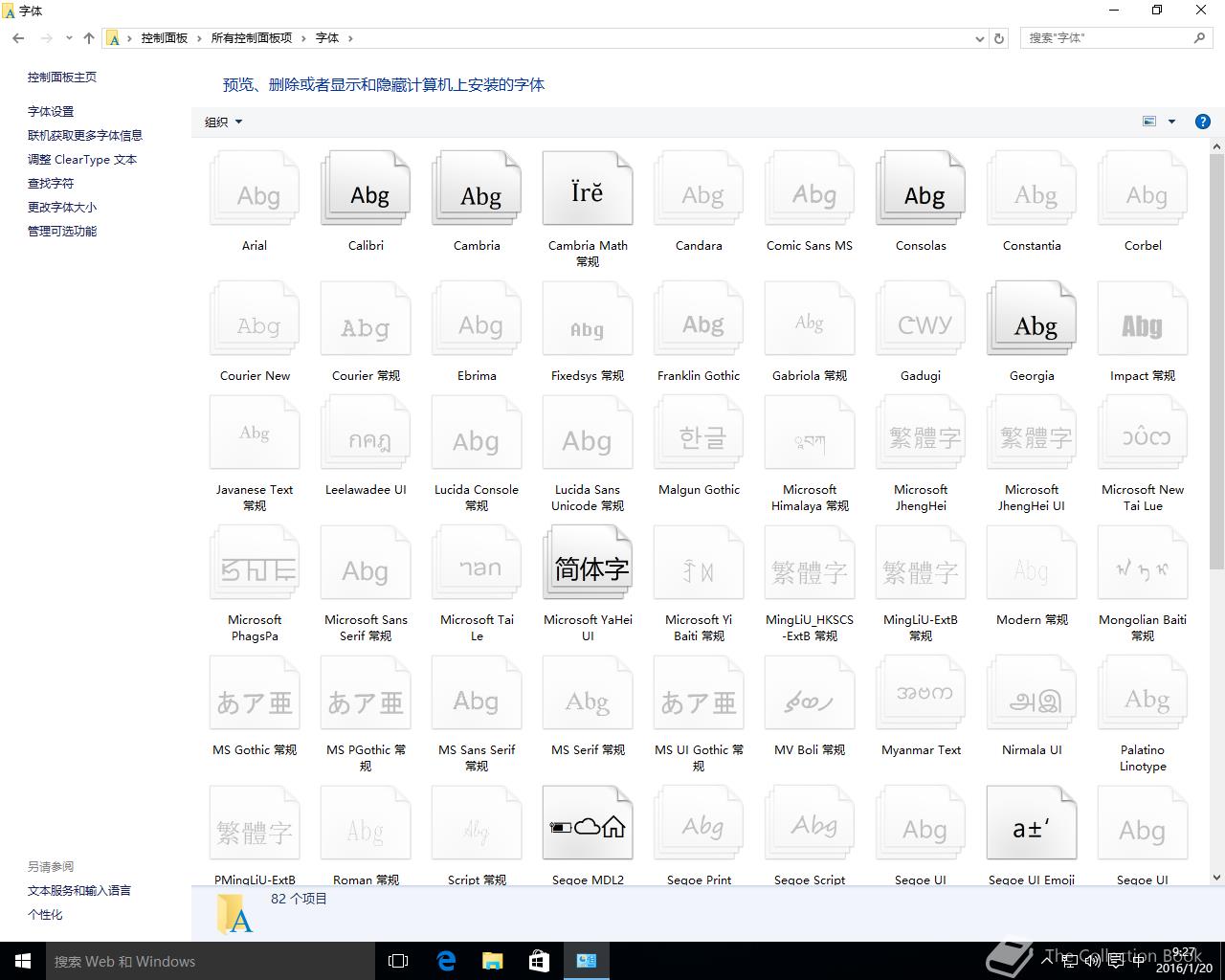Open 文本服务和输入语言 link
Image resolution: width=1225 pixels, height=980 pixels.
(79, 890)
